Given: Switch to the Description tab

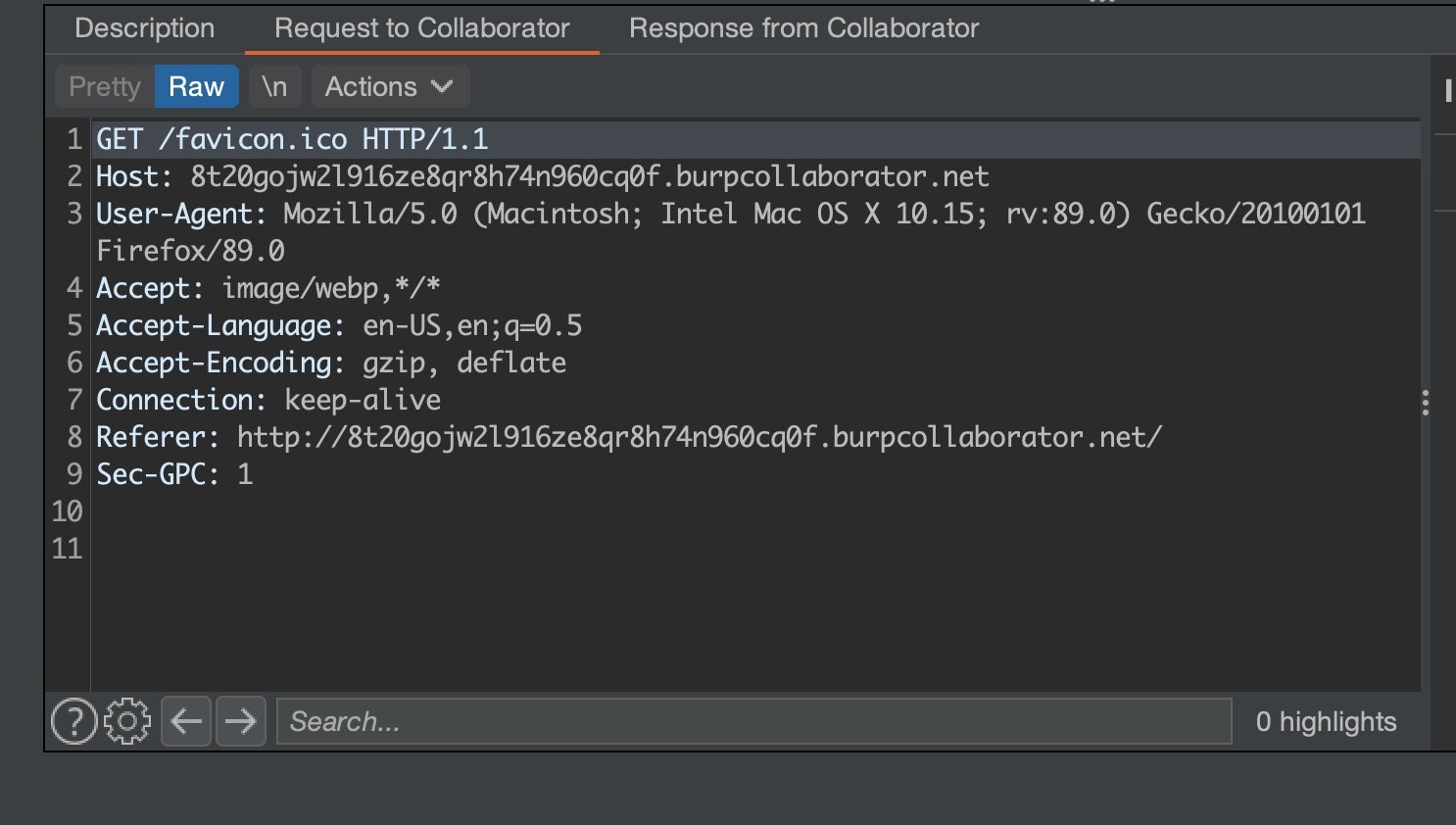Looking at the screenshot, I should click(x=145, y=28).
